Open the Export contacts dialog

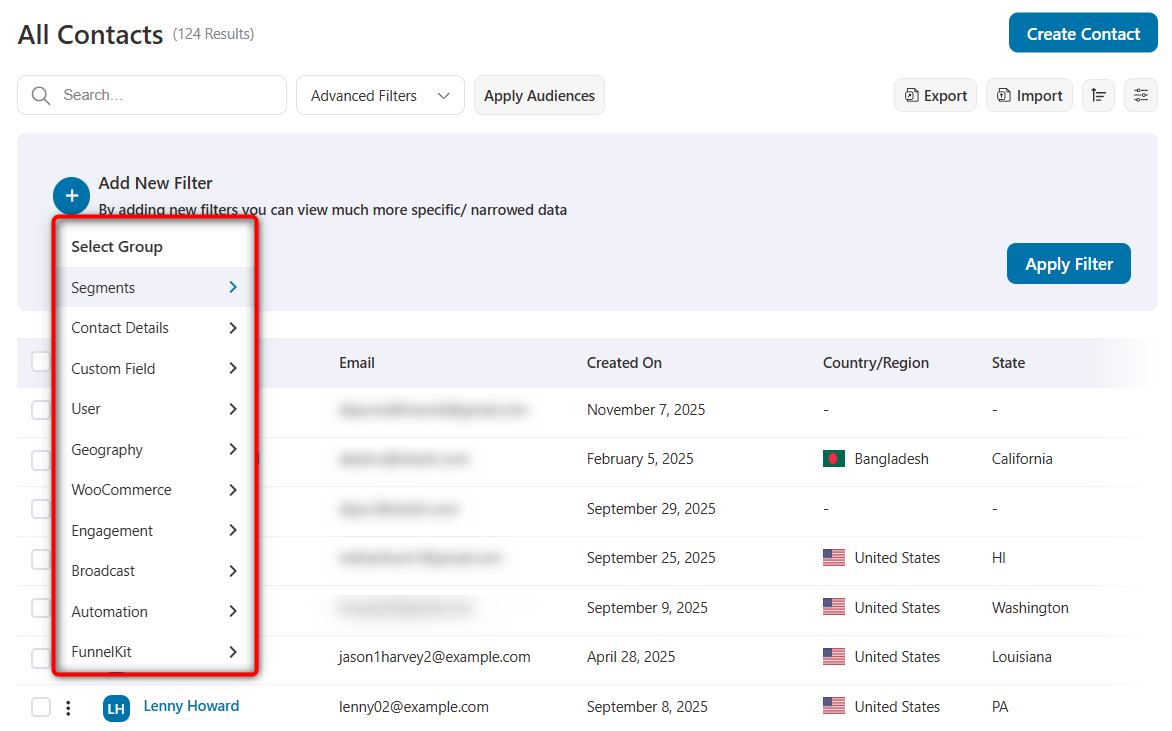point(935,94)
